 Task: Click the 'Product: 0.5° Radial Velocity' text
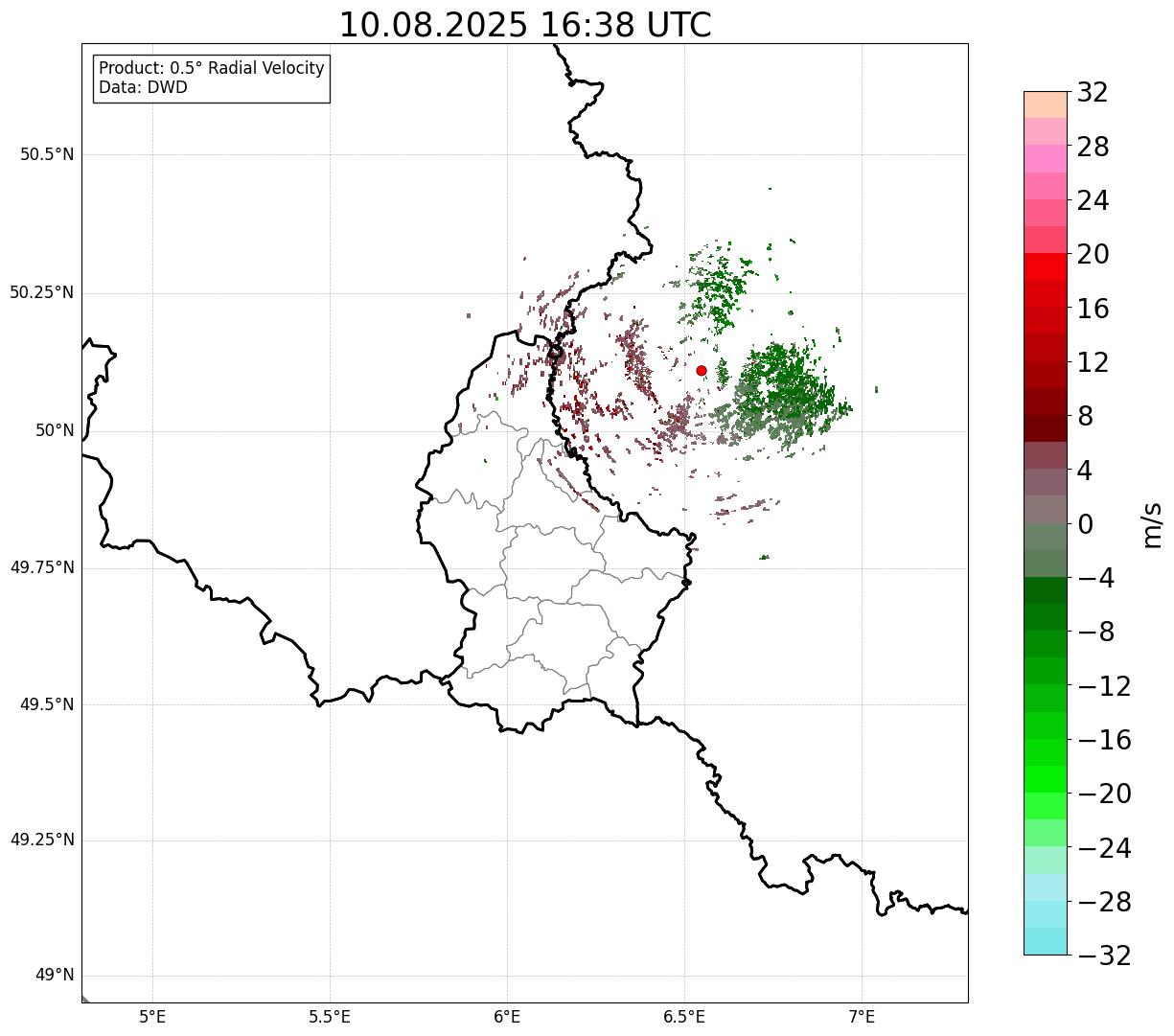point(212,69)
